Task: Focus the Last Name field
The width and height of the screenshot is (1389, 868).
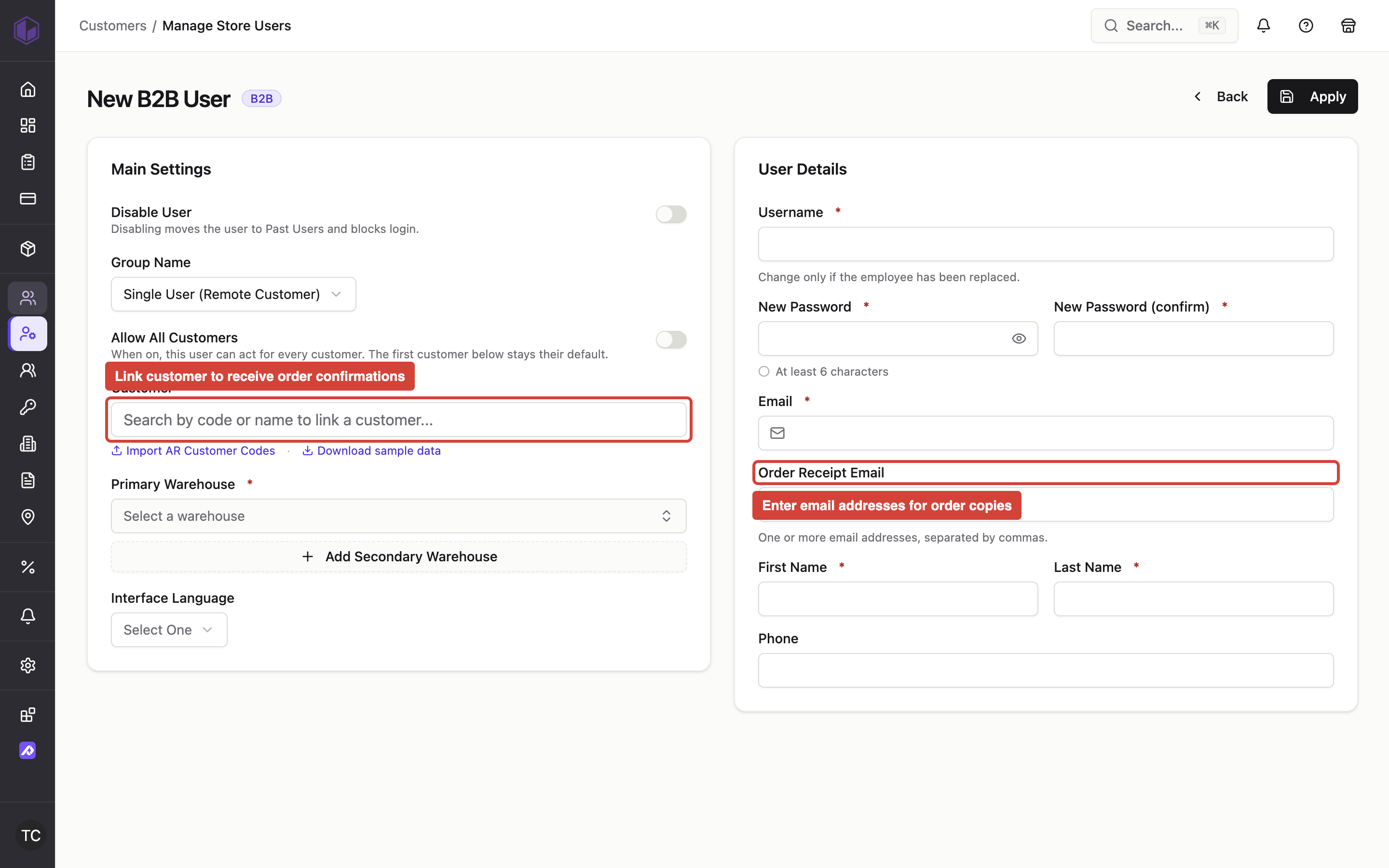Action: 1193,599
